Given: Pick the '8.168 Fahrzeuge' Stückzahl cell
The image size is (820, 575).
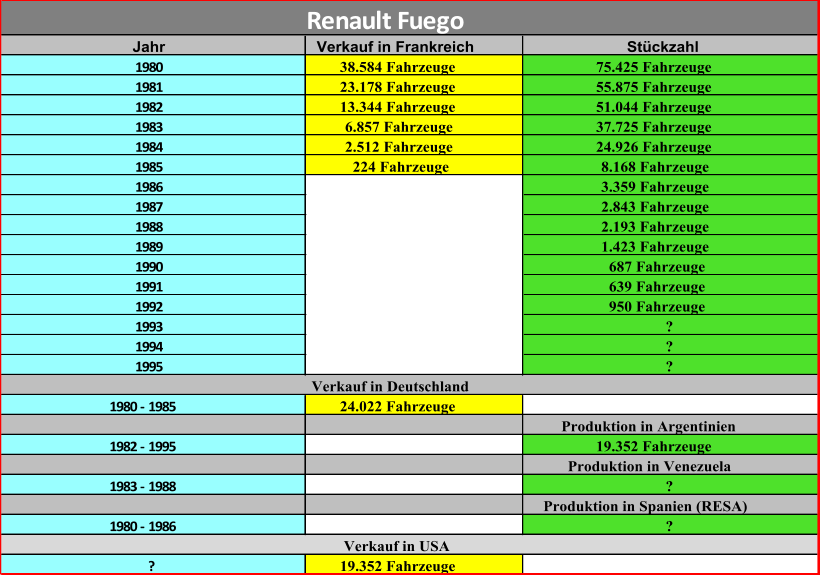Looking at the screenshot, I should click(670, 165).
